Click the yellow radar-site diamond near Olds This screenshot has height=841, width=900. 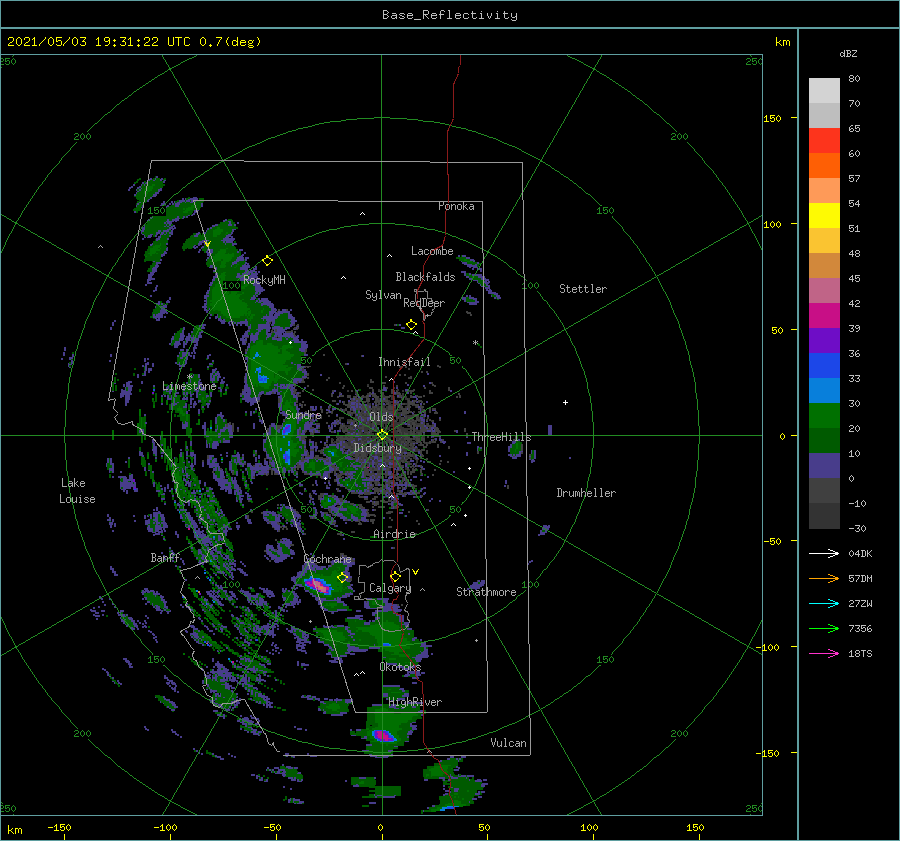[x=382, y=435]
